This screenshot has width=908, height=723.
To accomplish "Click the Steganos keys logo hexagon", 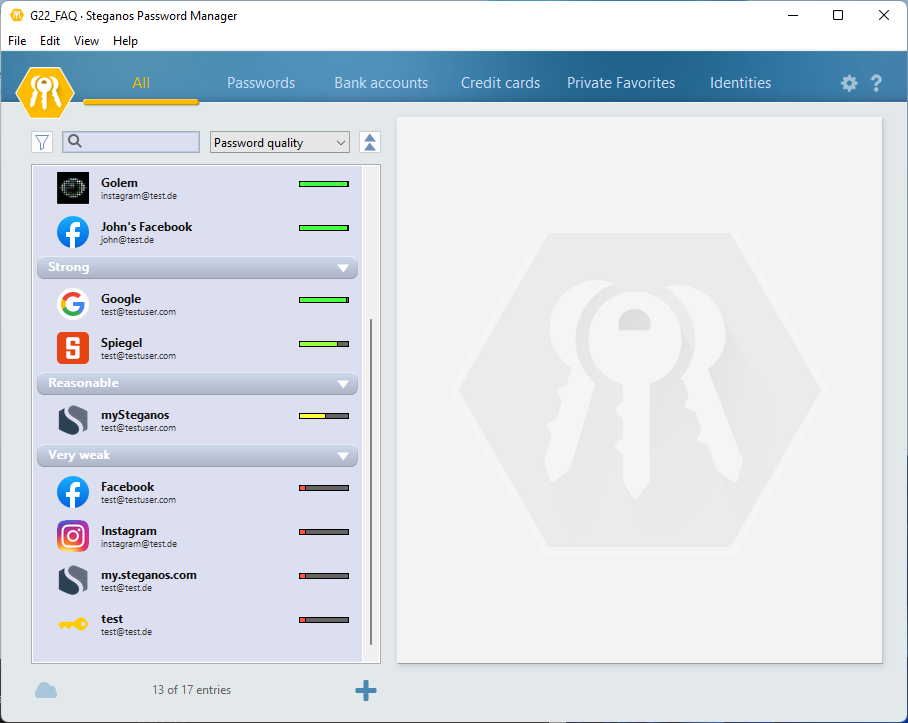I will tap(45, 91).
